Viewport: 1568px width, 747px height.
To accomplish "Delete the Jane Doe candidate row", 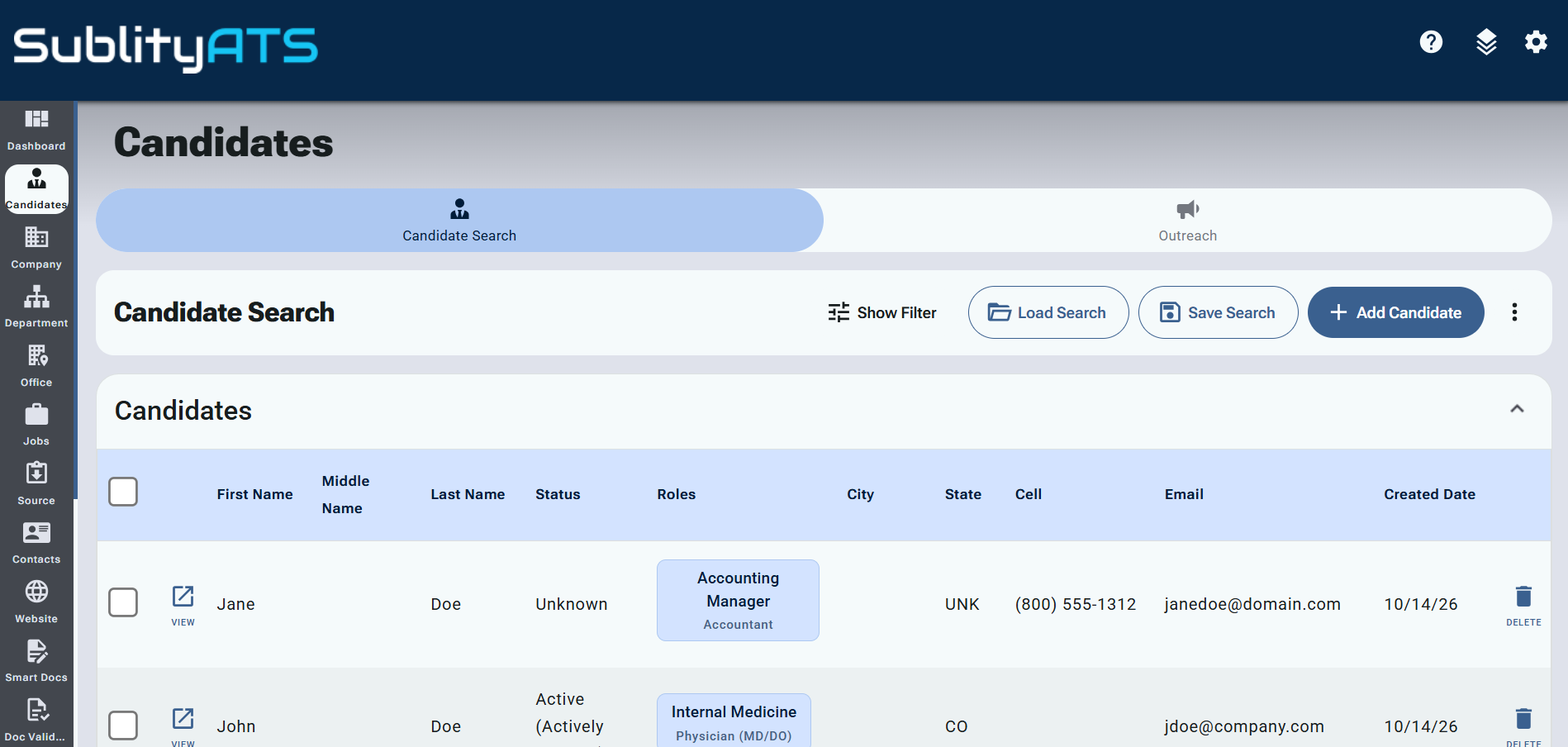I will point(1523,605).
